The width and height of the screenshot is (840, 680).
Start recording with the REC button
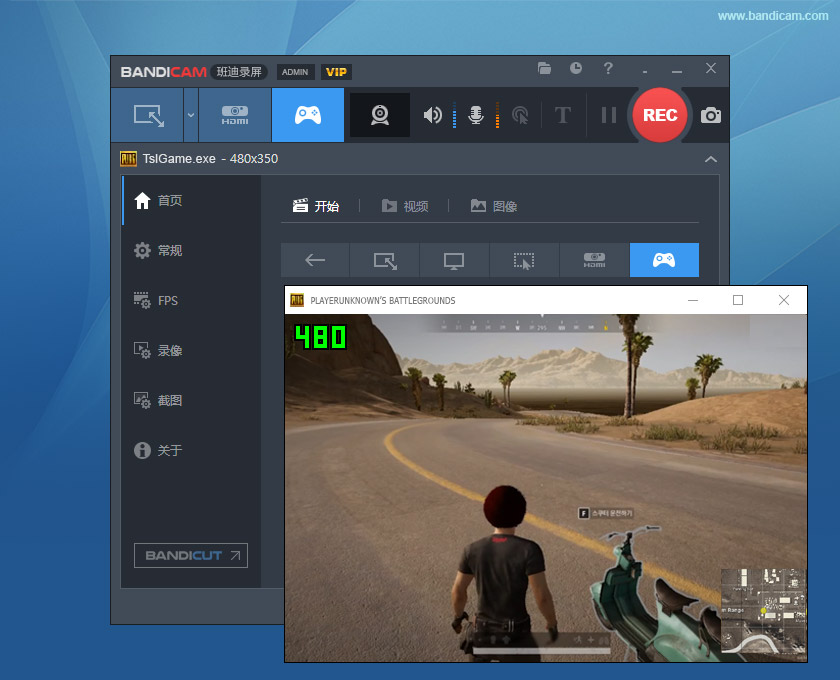pos(660,115)
